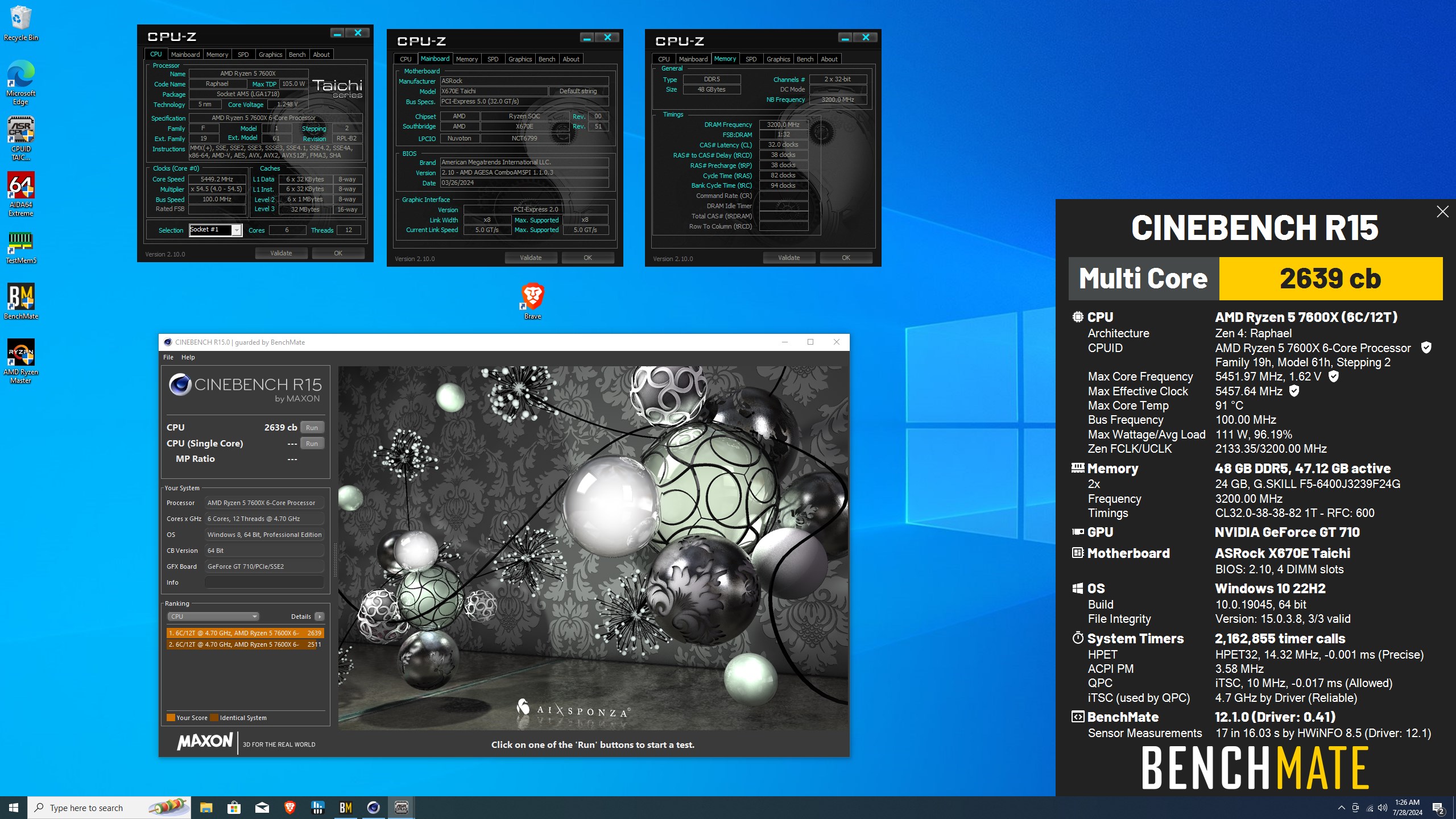This screenshot has height=819, width=1456.
Task: Click the Windows Start button
Action: [14, 807]
